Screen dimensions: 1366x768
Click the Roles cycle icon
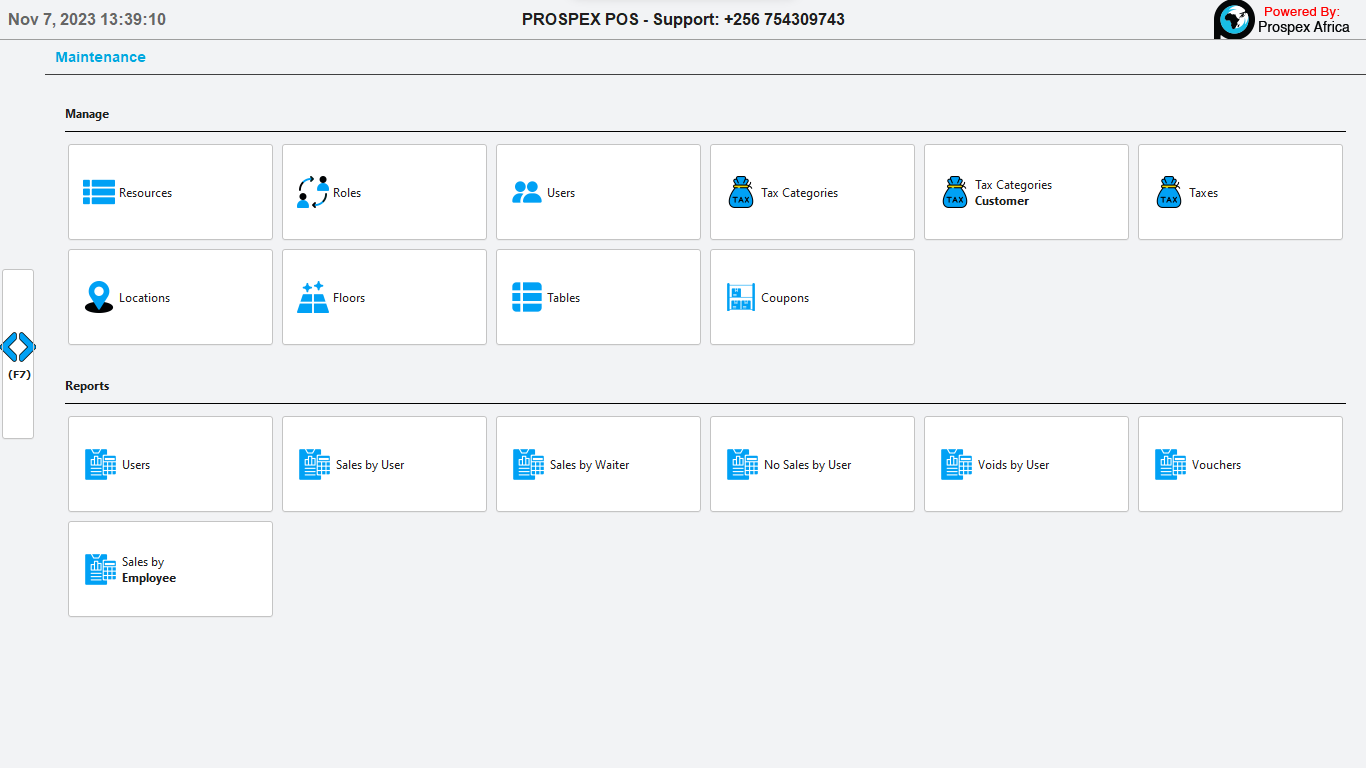tap(313, 192)
